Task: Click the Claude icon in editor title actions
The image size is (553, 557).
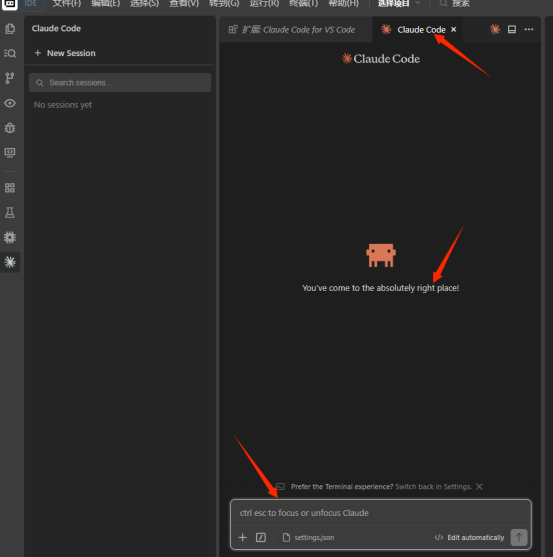Action: pyautogui.click(x=495, y=29)
